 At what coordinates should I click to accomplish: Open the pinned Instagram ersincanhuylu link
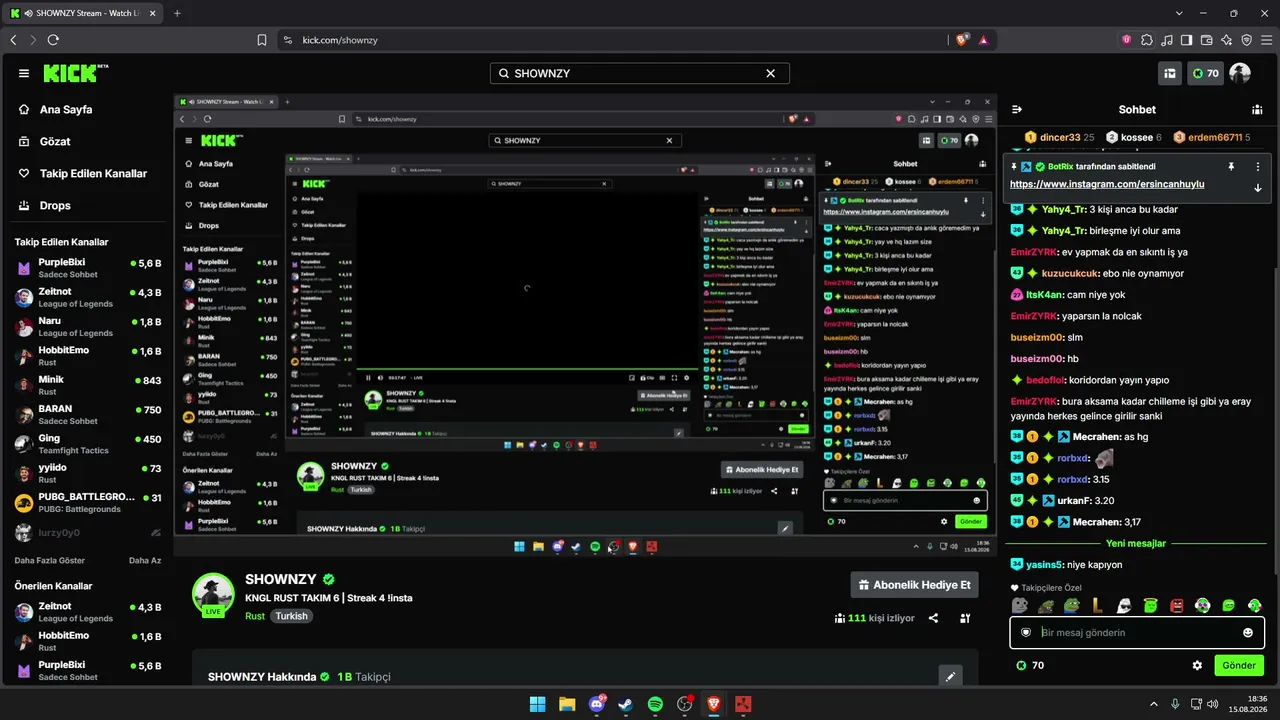[1107, 184]
